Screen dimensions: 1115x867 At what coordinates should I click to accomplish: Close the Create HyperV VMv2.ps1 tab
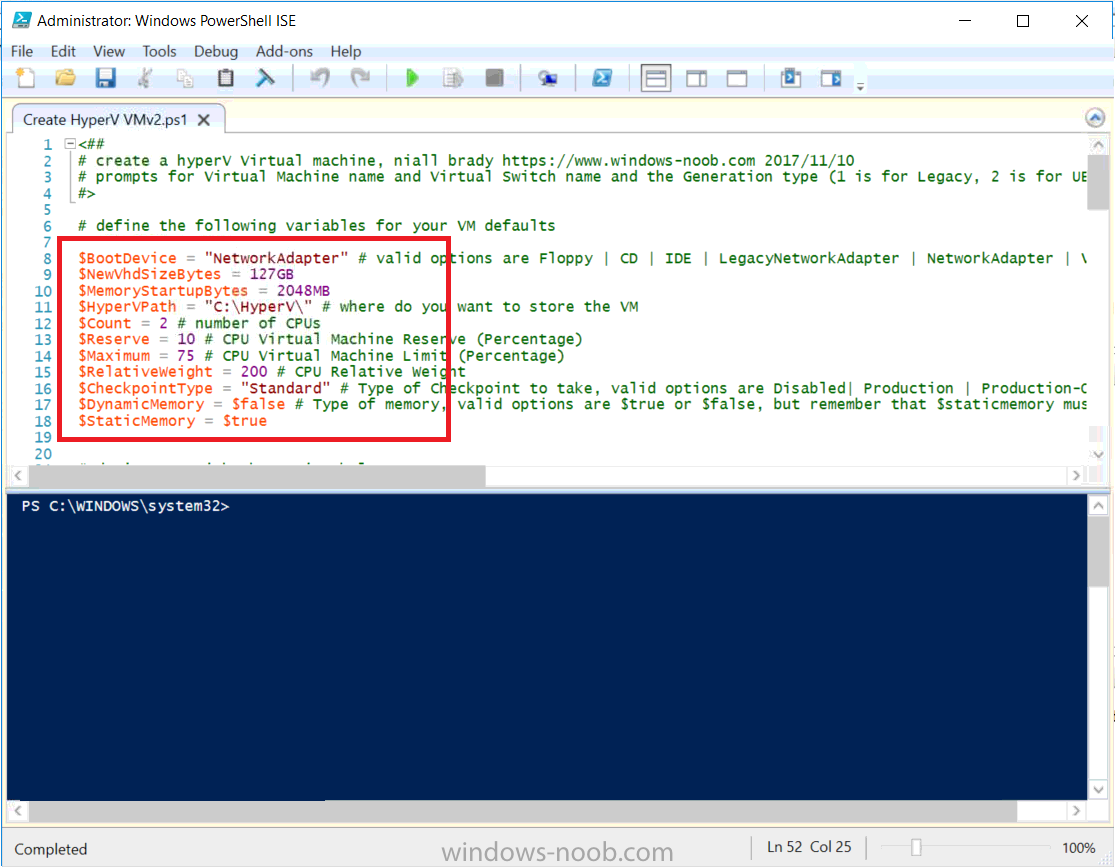[x=204, y=119]
